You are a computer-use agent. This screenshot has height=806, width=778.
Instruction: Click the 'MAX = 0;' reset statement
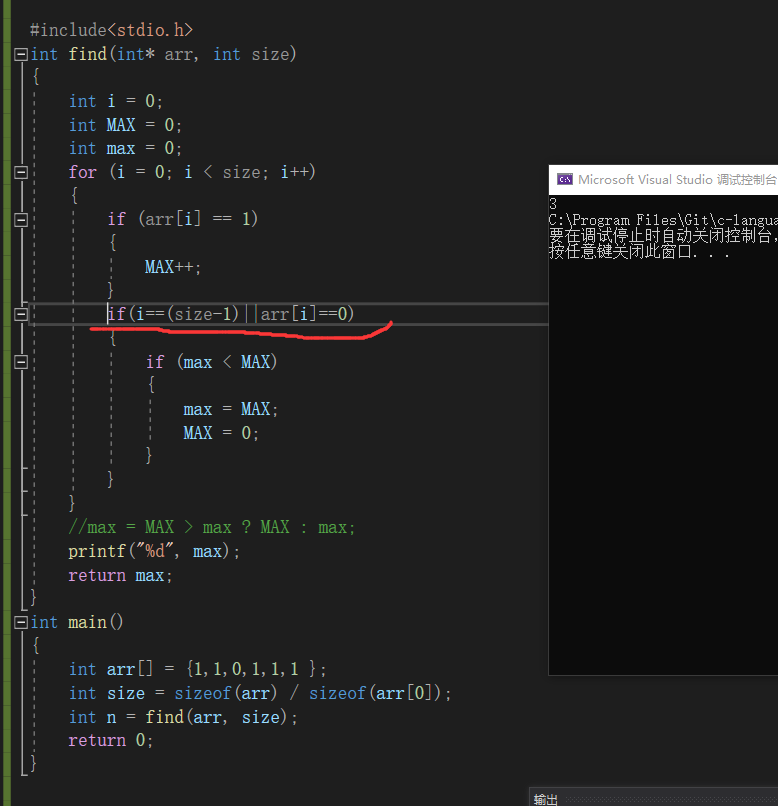pyautogui.click(x=221, y=433)
